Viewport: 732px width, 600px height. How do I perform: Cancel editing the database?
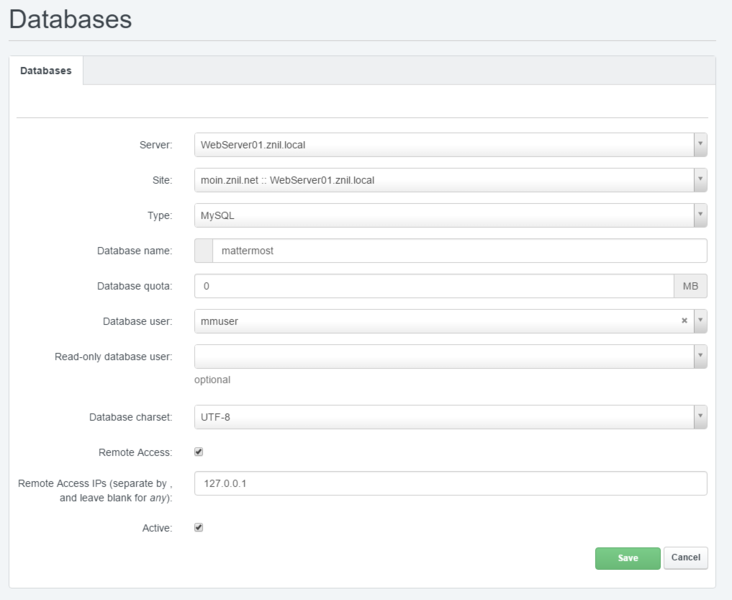[685, 558]
